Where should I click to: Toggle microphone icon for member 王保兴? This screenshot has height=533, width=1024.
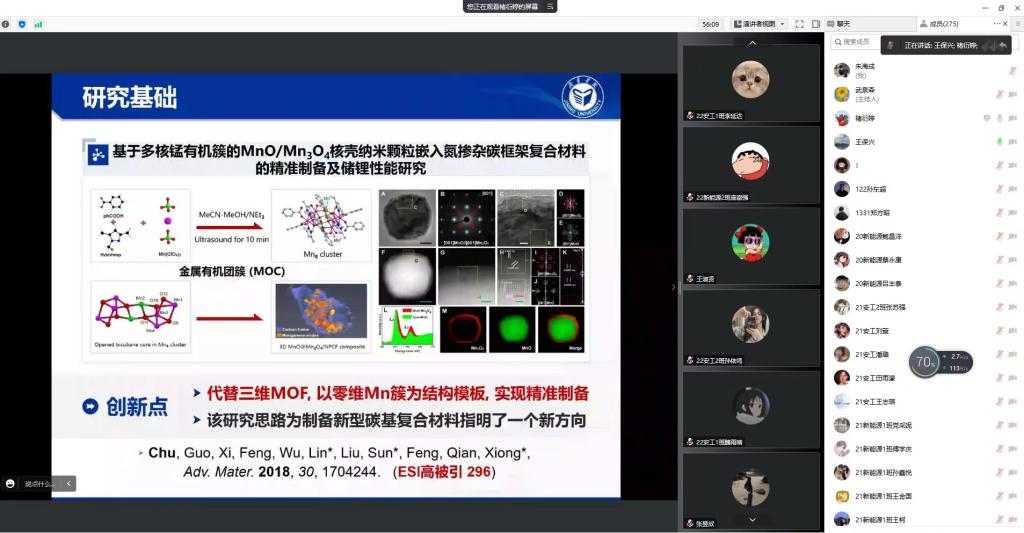(998, 142)
